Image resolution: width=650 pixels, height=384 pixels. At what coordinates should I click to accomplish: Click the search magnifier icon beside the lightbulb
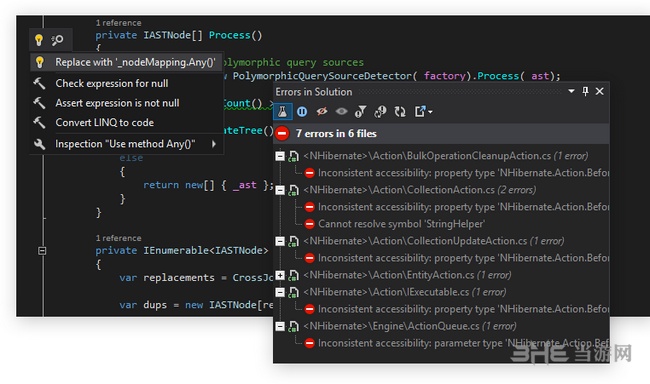pyautogui.click(x=57, y=40)
